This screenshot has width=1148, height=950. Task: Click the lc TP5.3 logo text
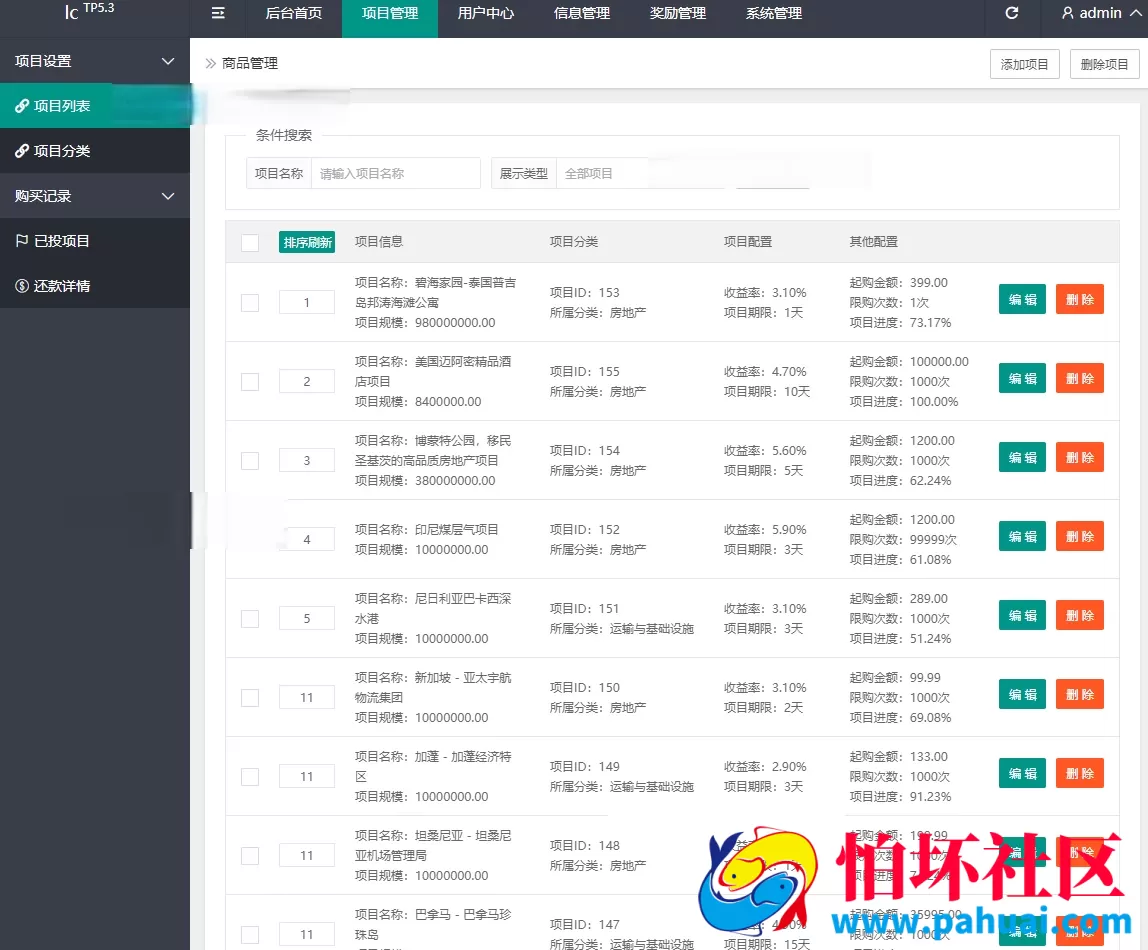coord(89,11)
